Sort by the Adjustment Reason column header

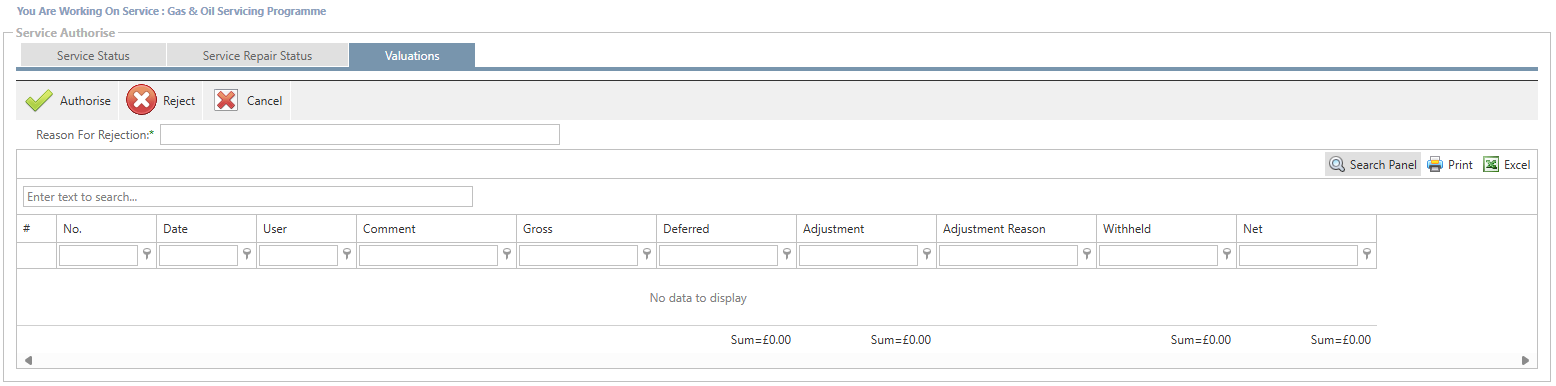click(1016, 229)
